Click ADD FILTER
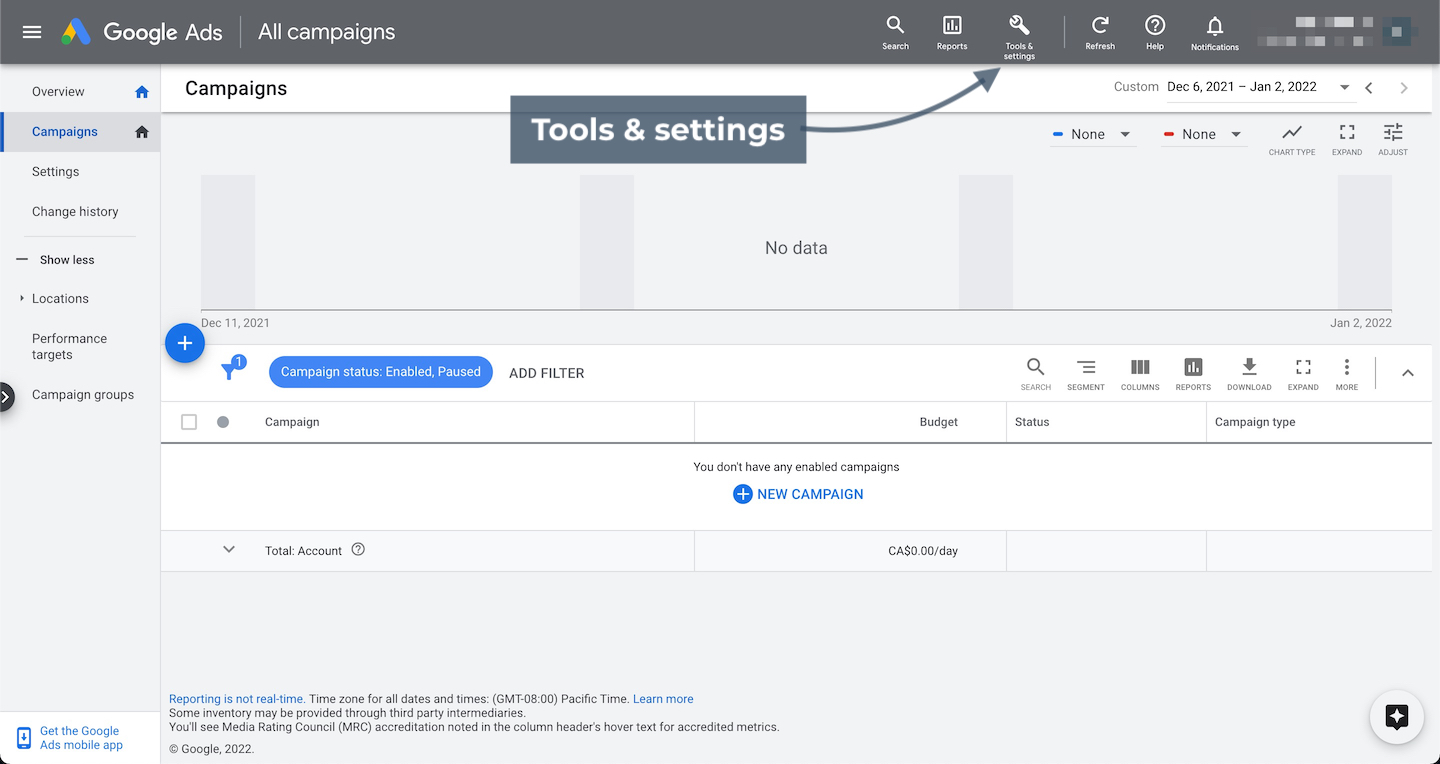The height and width of the screenshot is (764, 1440). click(546, 373)
